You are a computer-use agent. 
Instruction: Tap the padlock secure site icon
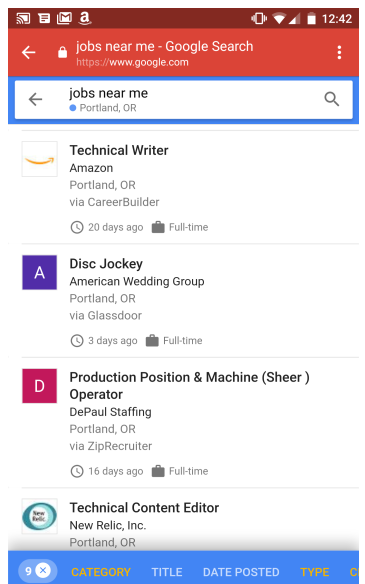[63, 53]
